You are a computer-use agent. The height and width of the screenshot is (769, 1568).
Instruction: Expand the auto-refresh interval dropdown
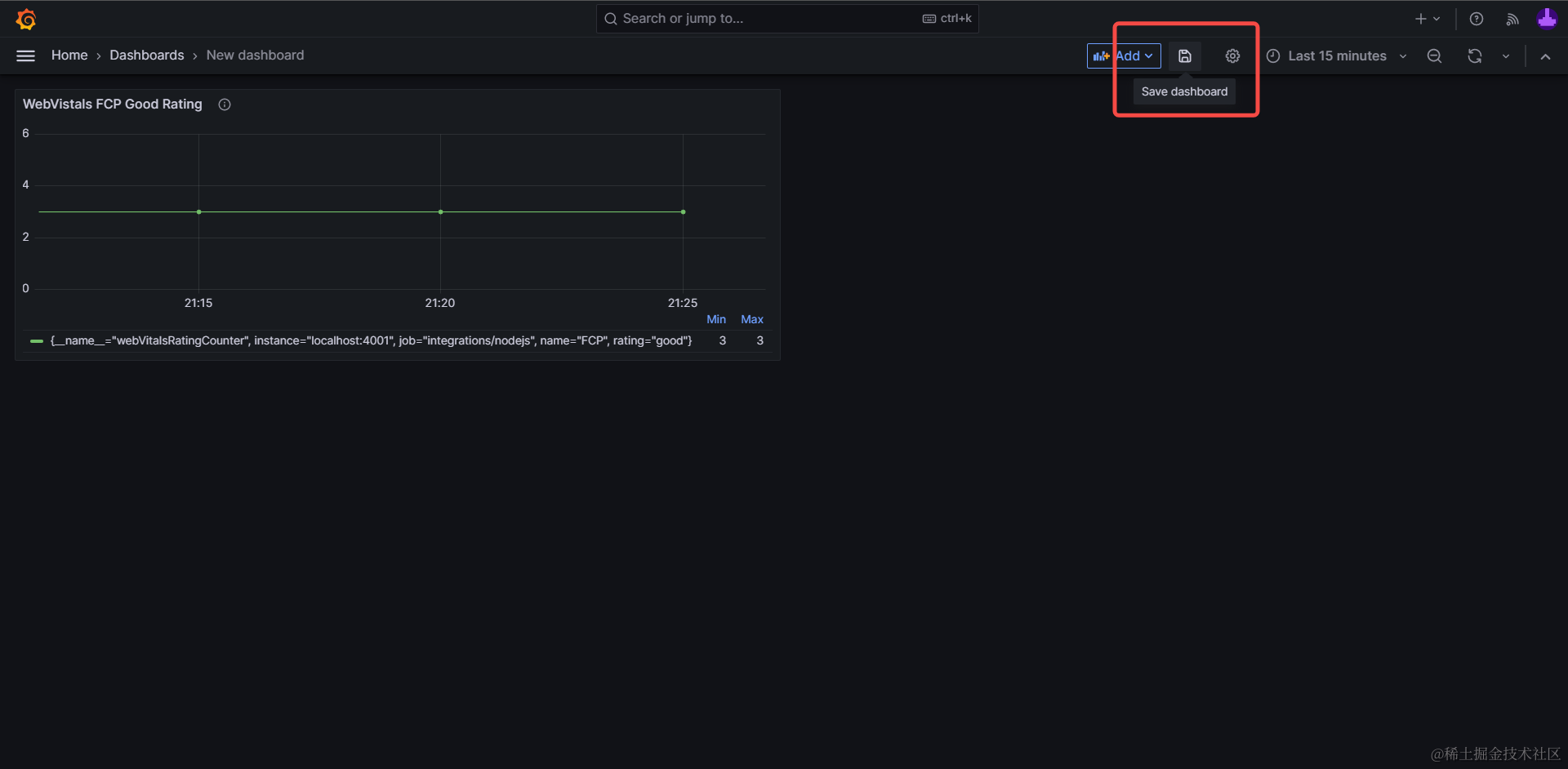click(x=1505, y=56)
